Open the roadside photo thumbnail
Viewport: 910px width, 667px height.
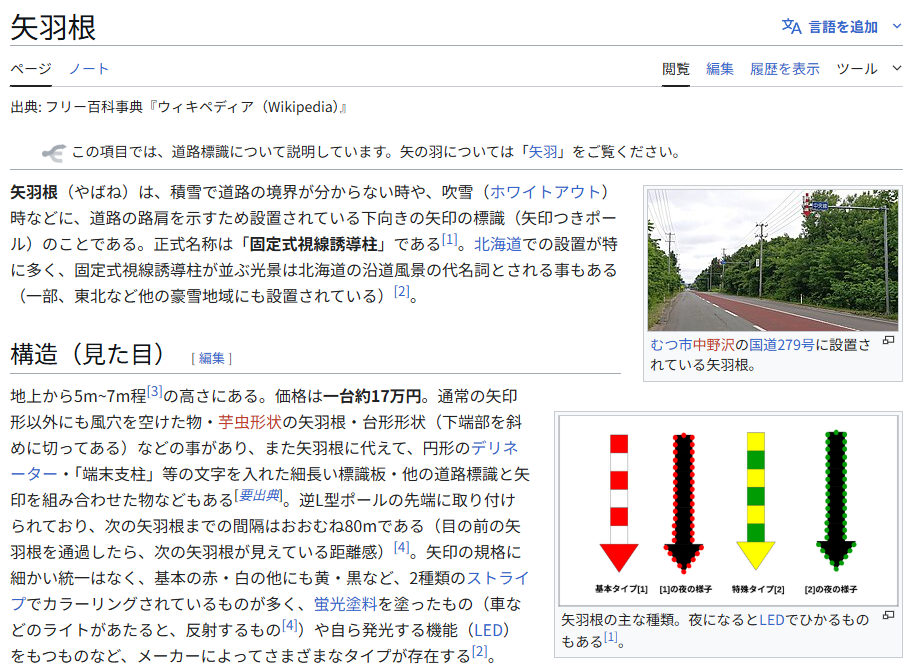click(x=772, y=260)
